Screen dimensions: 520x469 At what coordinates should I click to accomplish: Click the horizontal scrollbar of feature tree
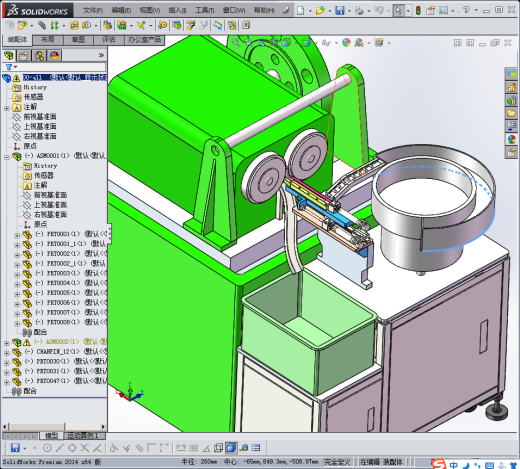click(54, 426)
